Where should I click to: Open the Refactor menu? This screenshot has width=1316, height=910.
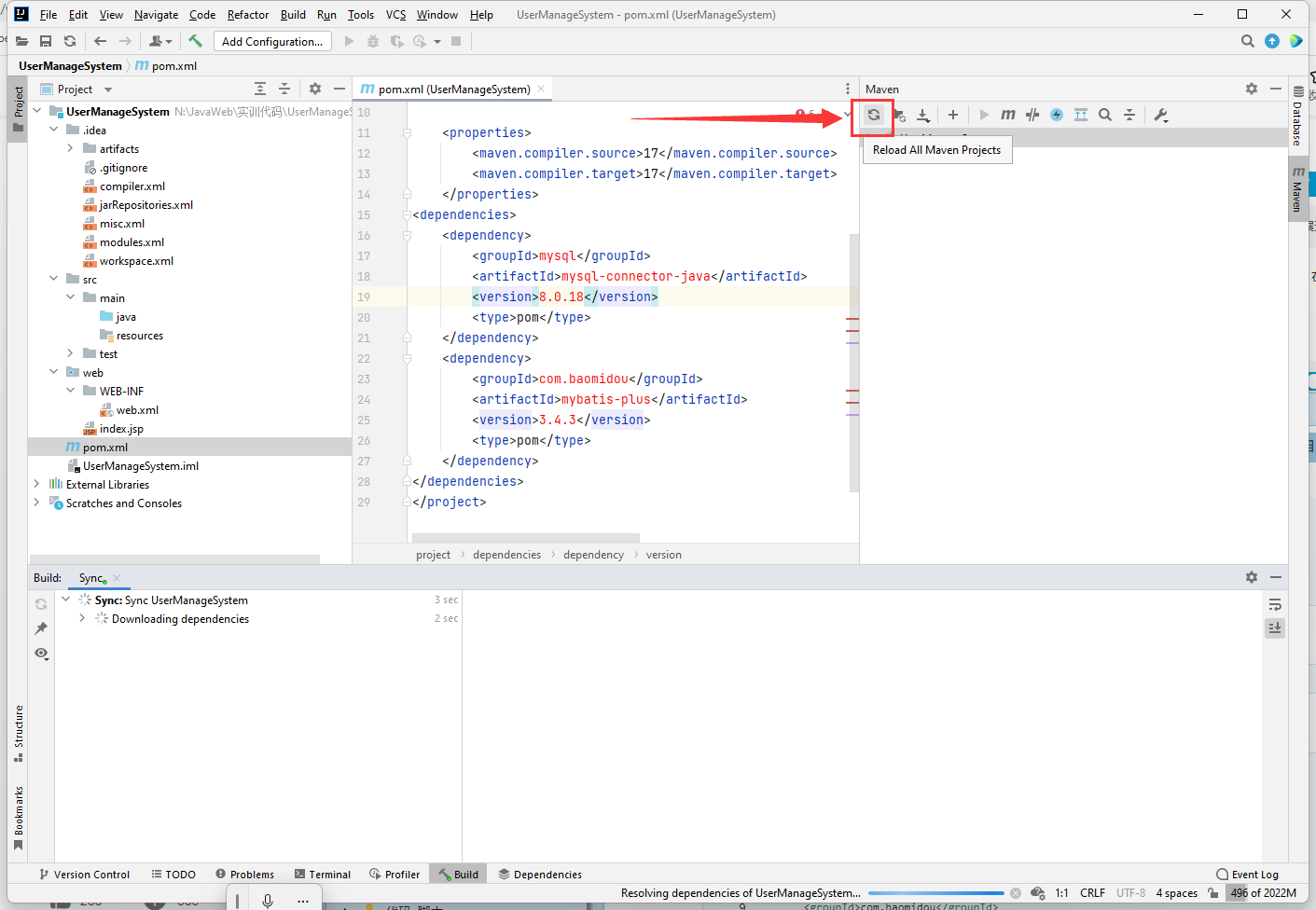[x=248, y=15]
